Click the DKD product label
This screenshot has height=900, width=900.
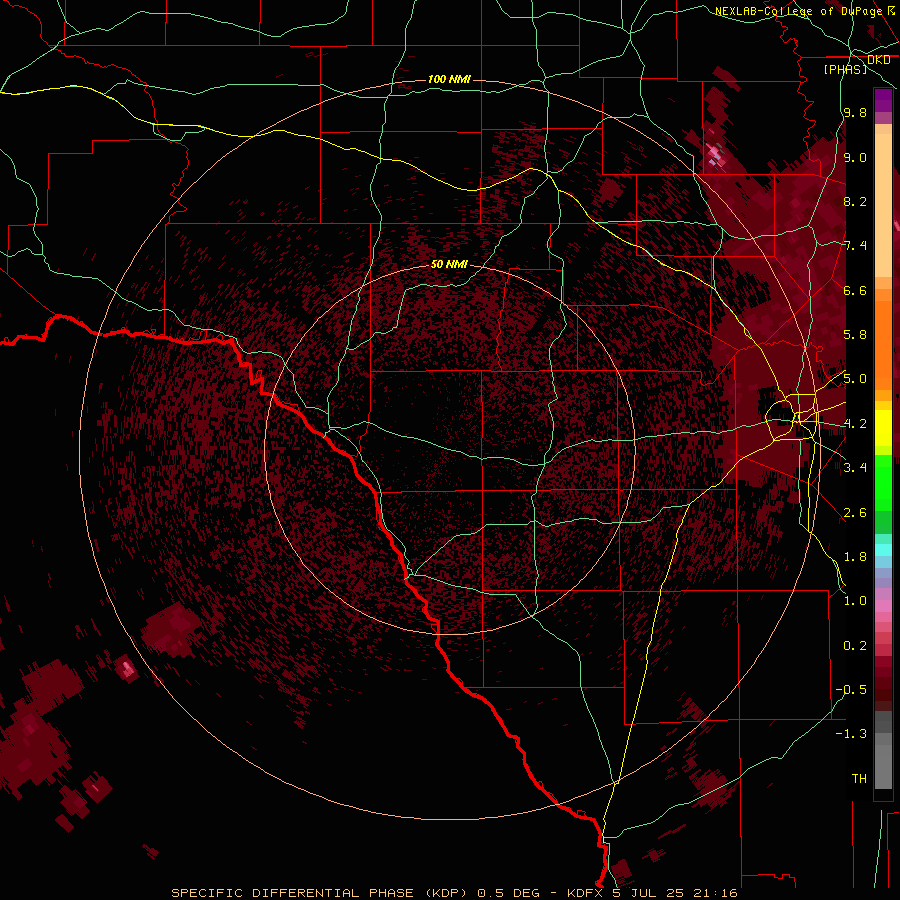click(x=878, y=60)
